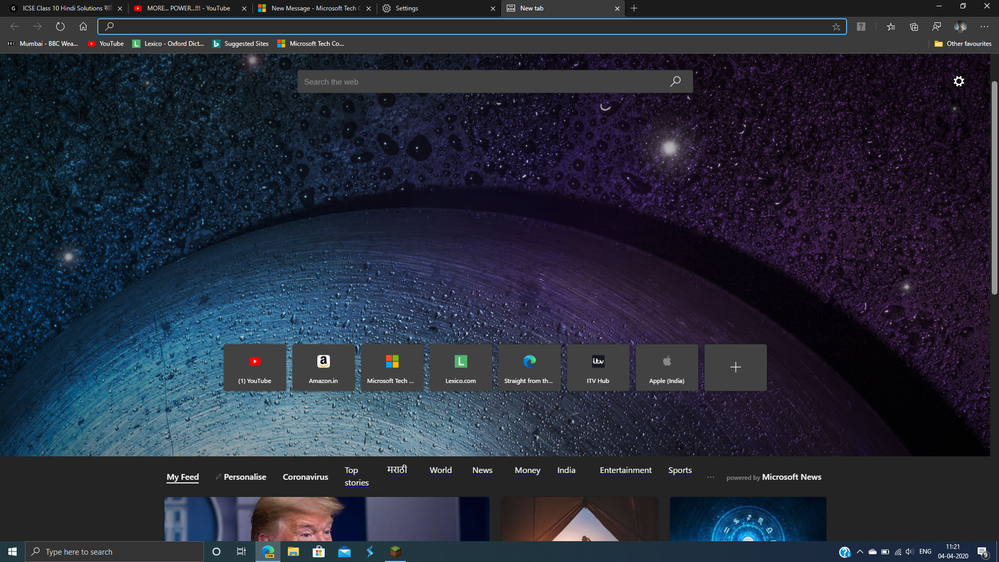Open the profile avatar in the toolbar
This screenshot has height=562, width=999.
coord(960,27)
